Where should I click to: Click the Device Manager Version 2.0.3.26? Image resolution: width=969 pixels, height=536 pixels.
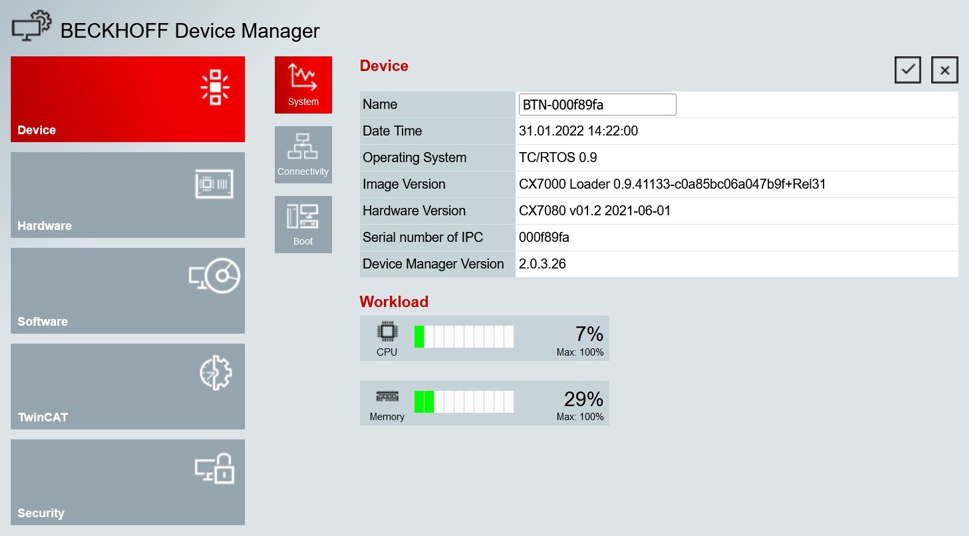pos(542,264)
